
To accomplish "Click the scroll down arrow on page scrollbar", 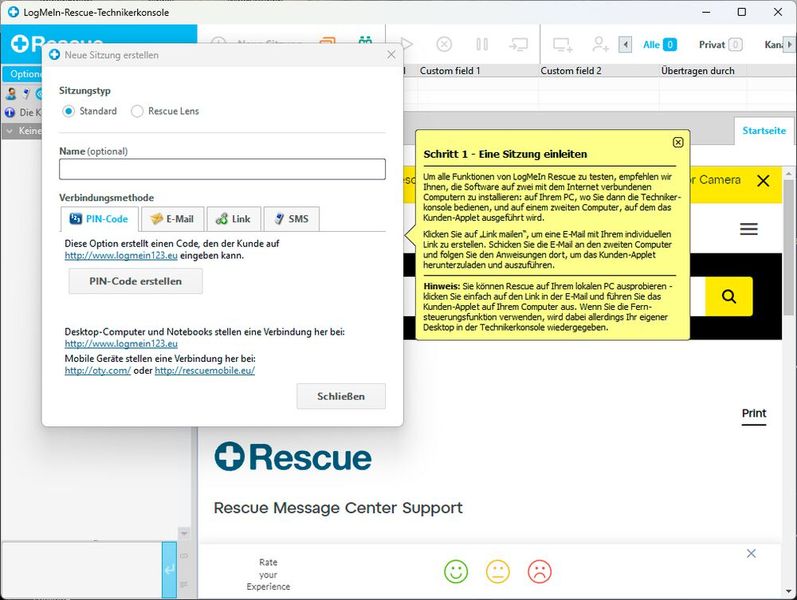I will click(788, 591).
